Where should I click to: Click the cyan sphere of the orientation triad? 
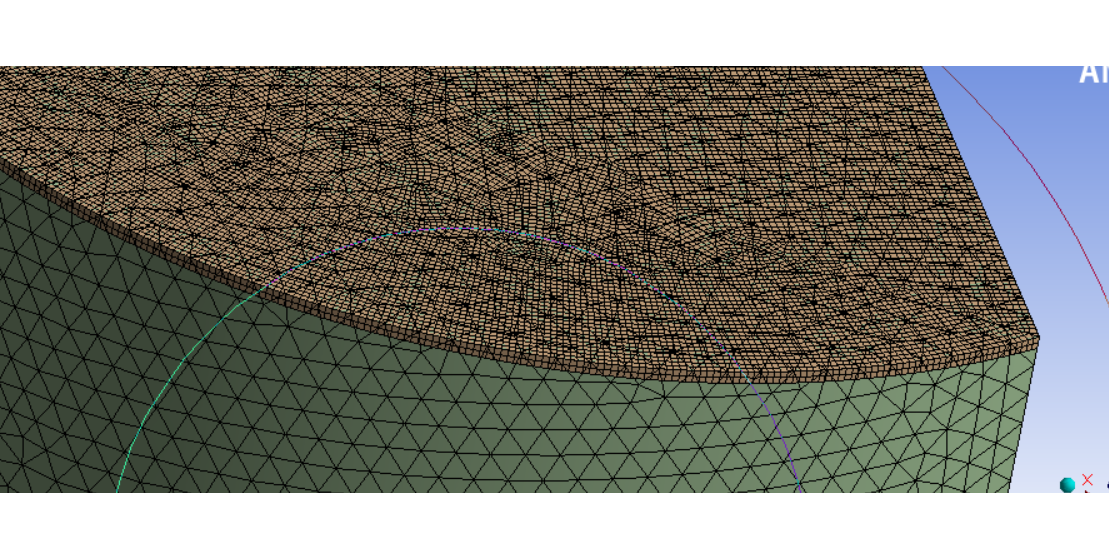point(1067,485)
